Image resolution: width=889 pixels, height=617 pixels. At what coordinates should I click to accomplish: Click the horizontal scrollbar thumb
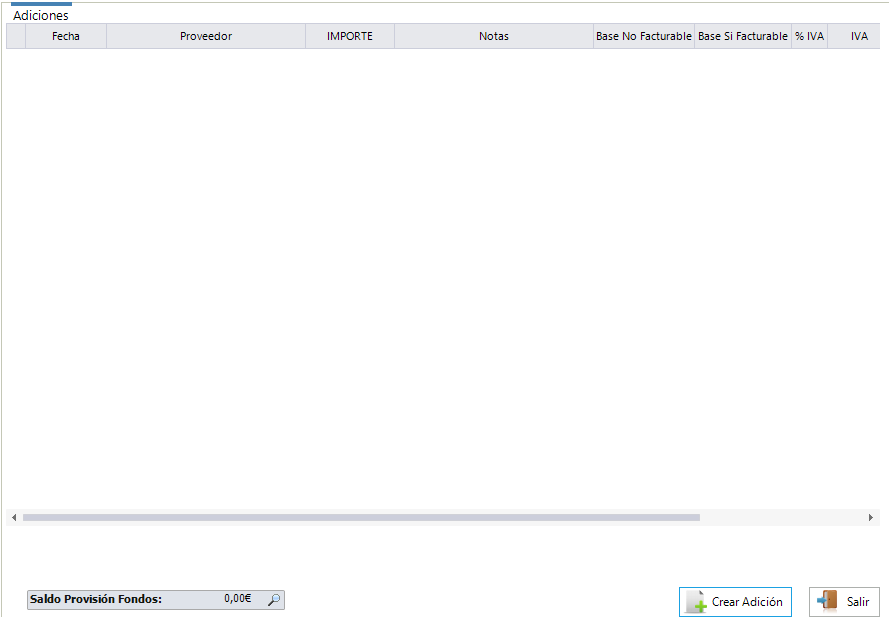(x=361, y=517)
